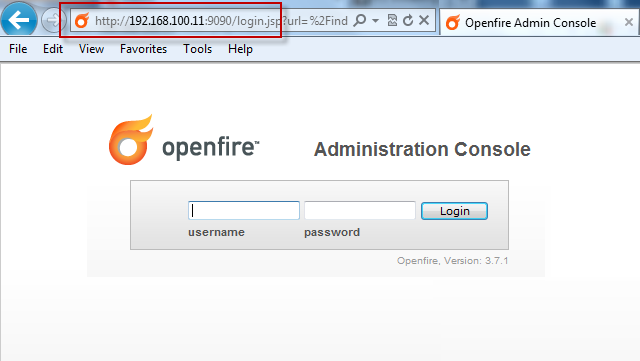Screen dimensions: 640x361
Task: Open the address bar autocomplete dropdown arrow
Action: coord(376,20)
